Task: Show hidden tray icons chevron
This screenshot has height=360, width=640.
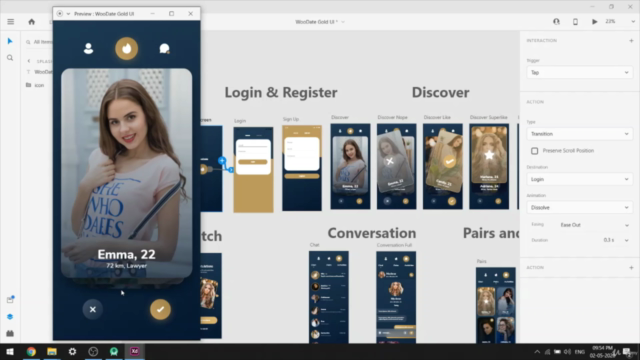Action: [537, 351]
